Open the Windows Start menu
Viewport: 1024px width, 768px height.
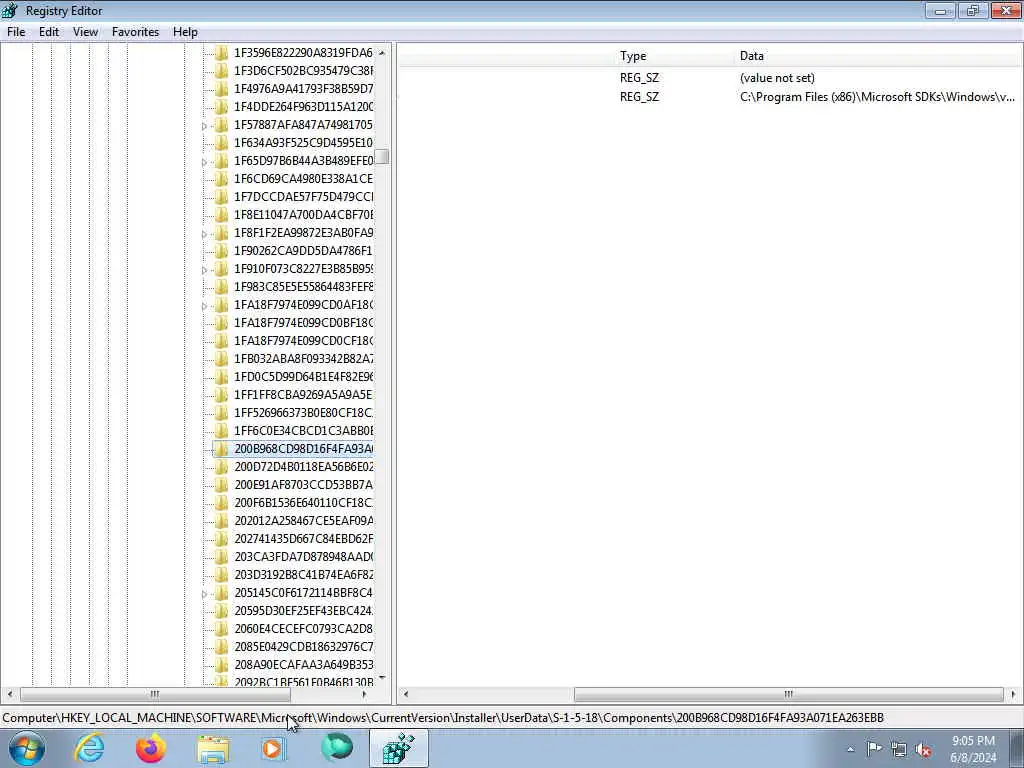(26, 749)
